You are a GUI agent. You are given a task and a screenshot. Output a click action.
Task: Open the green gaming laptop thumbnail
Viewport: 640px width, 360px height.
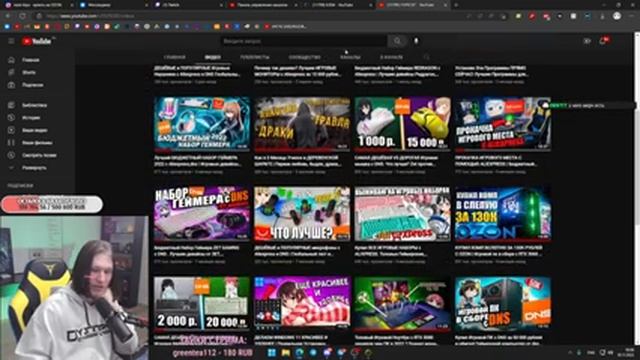(402, 303)
